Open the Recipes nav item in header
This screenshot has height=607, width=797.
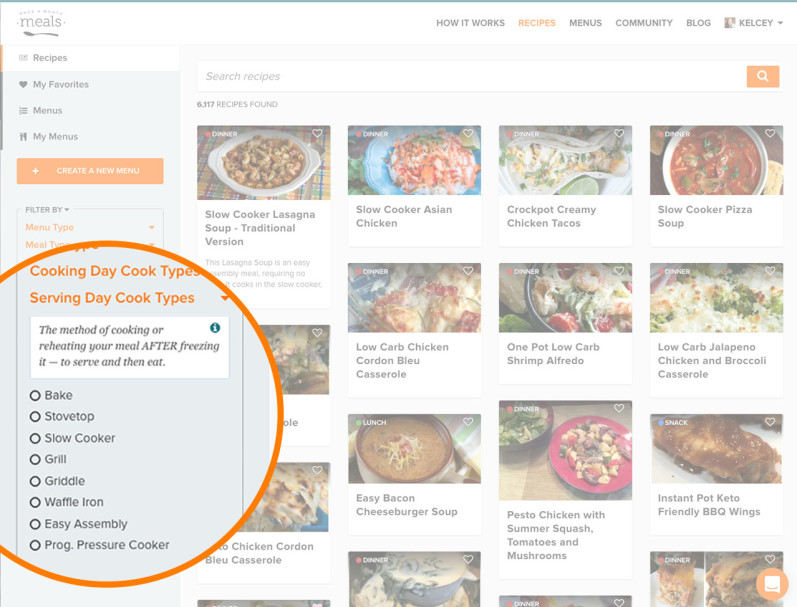tap(537, 23)
